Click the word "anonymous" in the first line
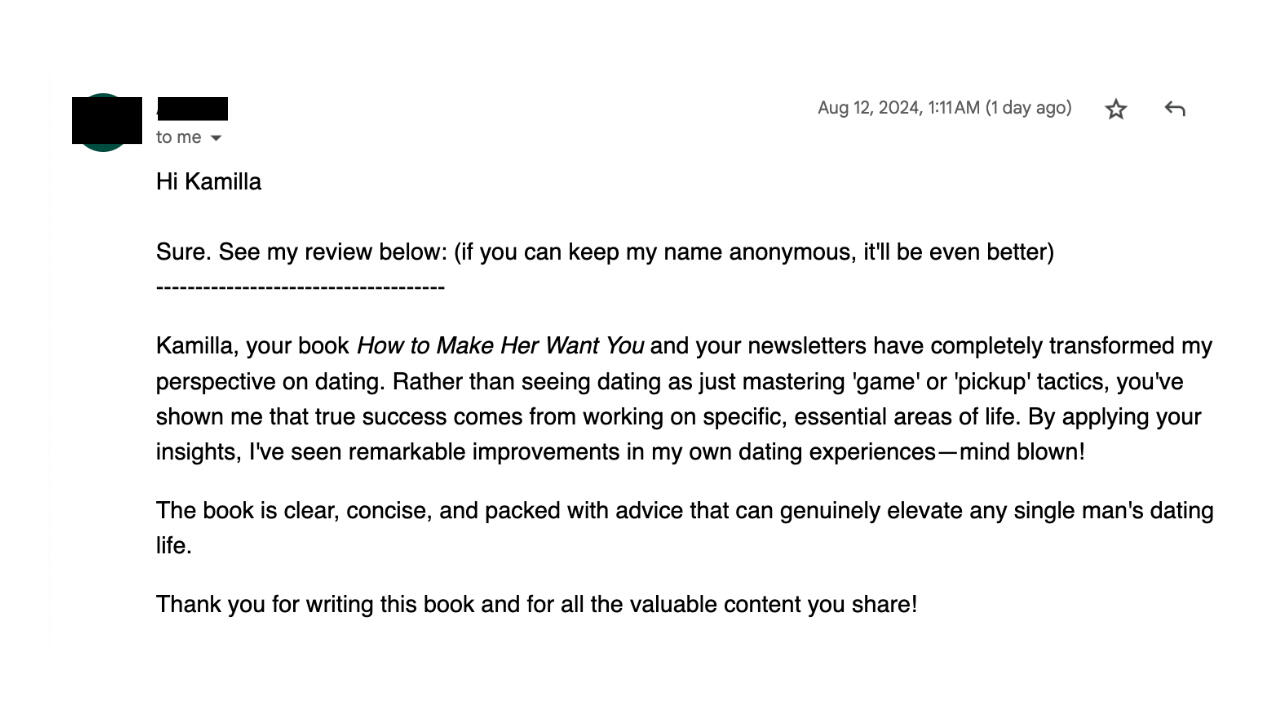The width and height of the screenshot is (1280, 720). click(792, 252)
